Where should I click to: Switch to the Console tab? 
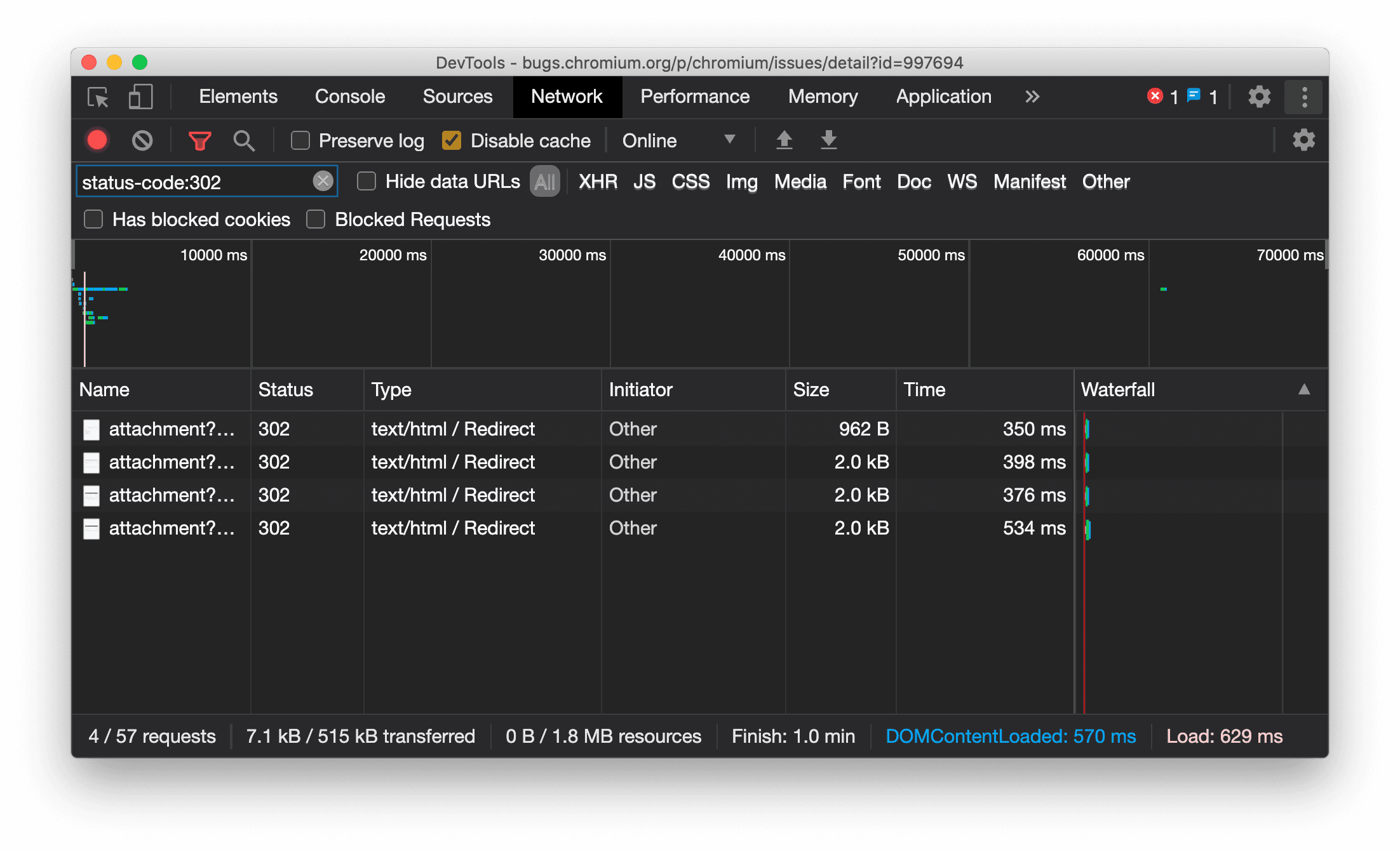(x=350, y=97)
